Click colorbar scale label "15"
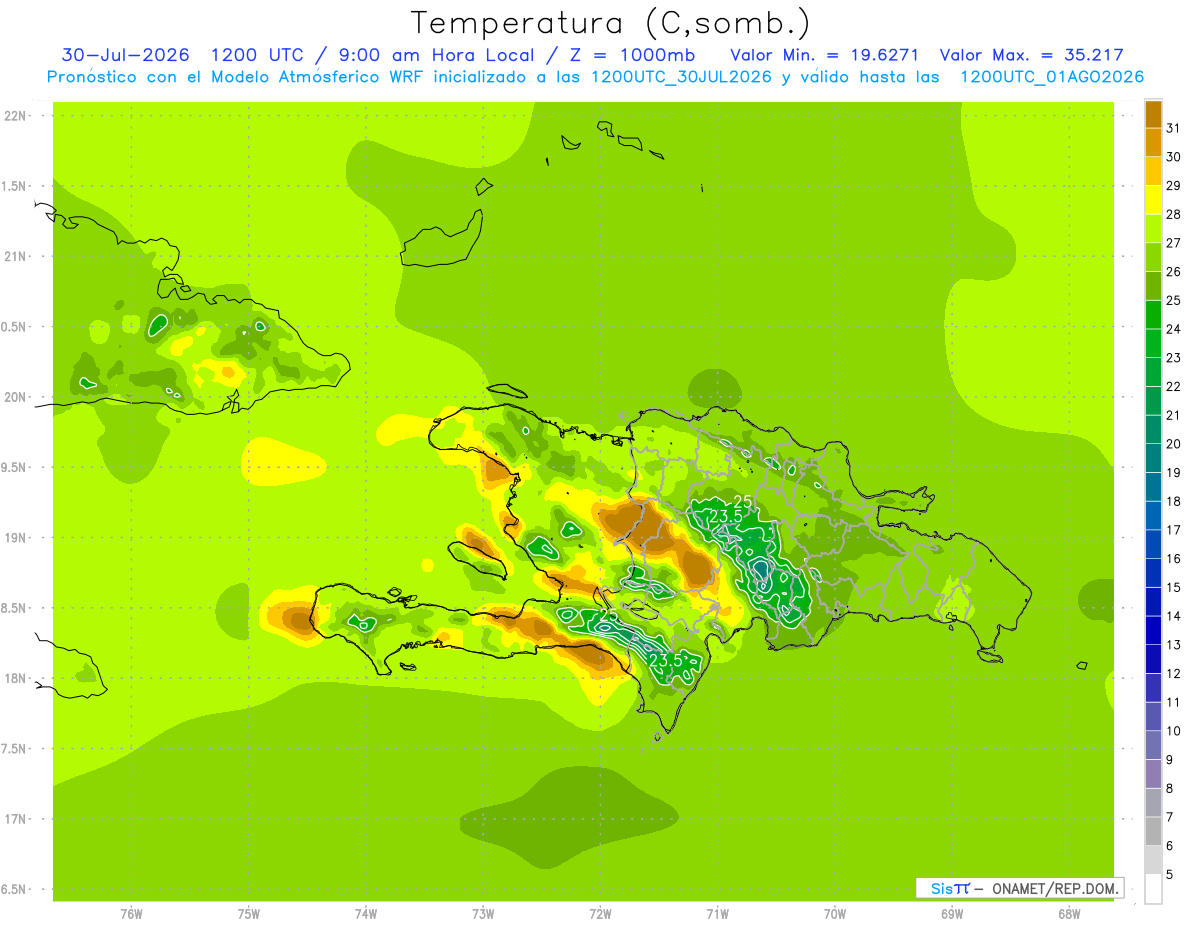 click(x=1173, y=587)
